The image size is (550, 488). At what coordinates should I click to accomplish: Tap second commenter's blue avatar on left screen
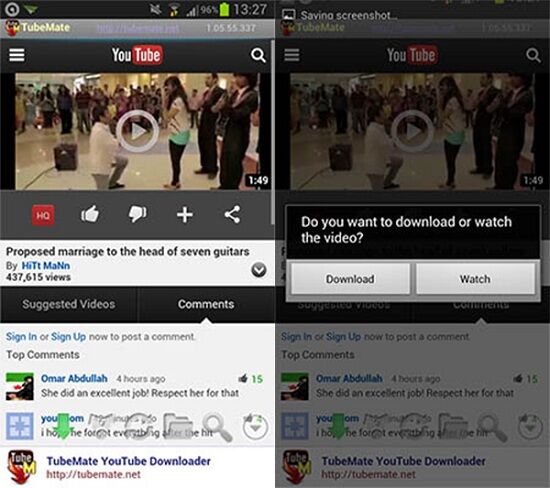click(20, 426)
